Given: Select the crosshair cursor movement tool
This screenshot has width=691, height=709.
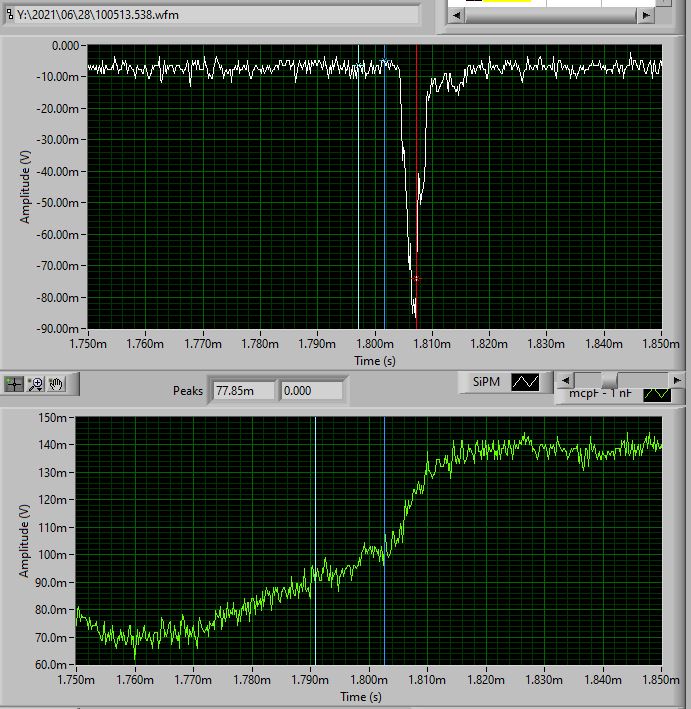Looking at the screenshot, I should pos(14,384).
